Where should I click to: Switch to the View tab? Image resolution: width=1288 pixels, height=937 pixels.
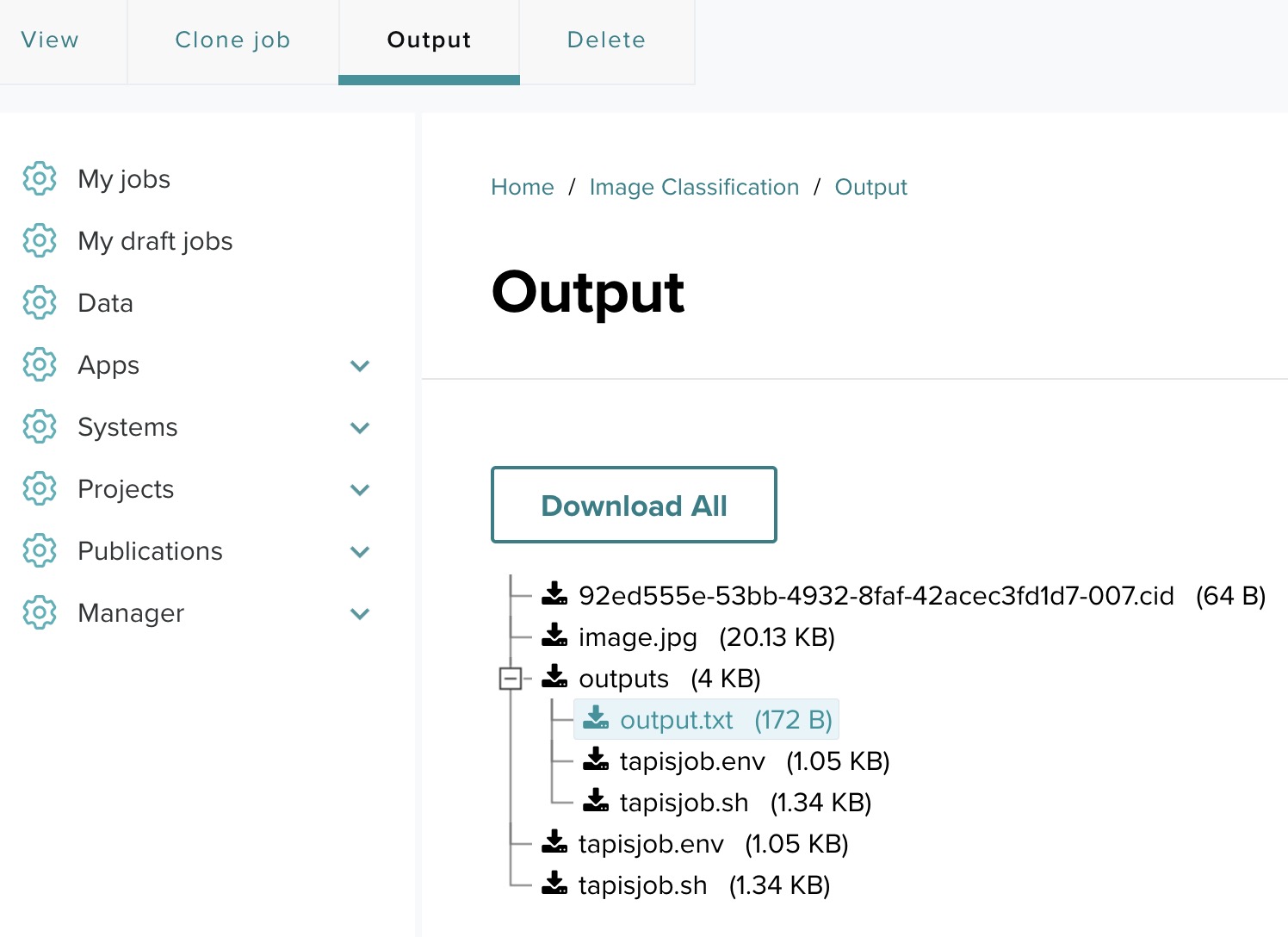pyautogui.click(x=50, y=40)
